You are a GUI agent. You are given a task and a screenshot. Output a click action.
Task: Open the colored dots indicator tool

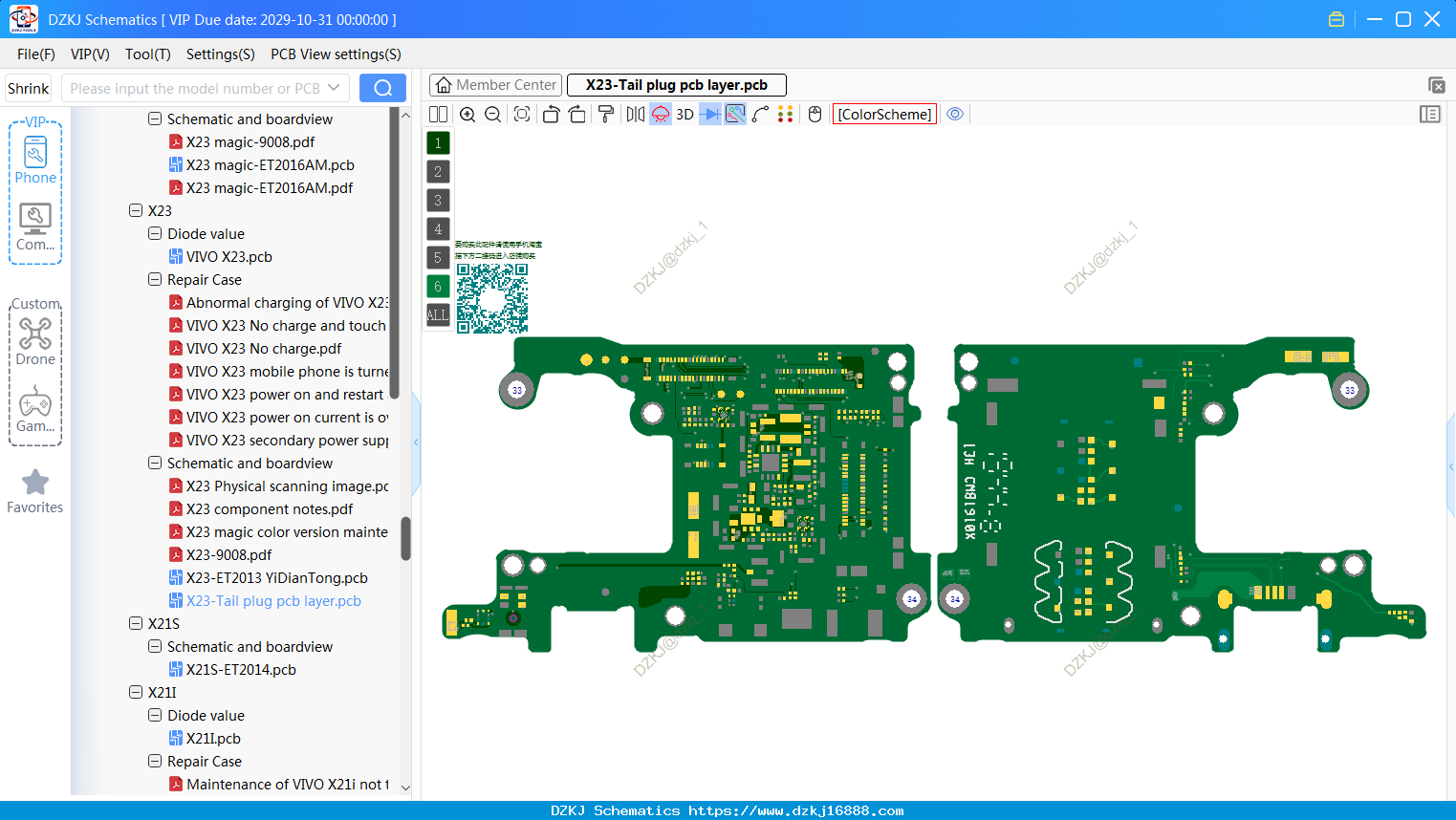coord(786,115)
